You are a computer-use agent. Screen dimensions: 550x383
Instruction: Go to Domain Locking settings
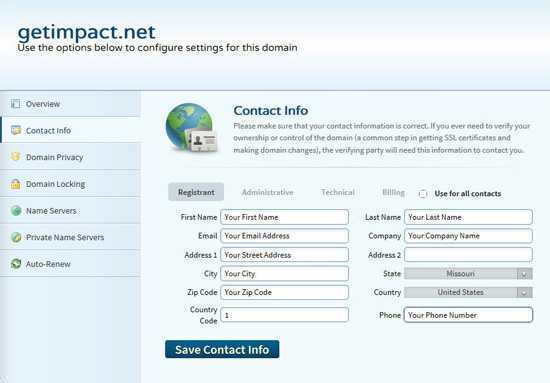point(70,184)
